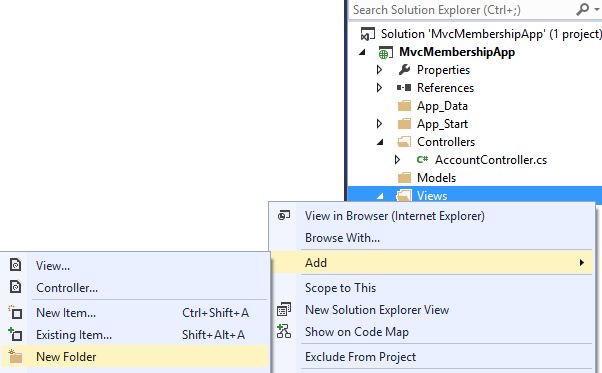Click the icon next to Controller... in submenu
The image size is (602, 373).
[15, 287]
